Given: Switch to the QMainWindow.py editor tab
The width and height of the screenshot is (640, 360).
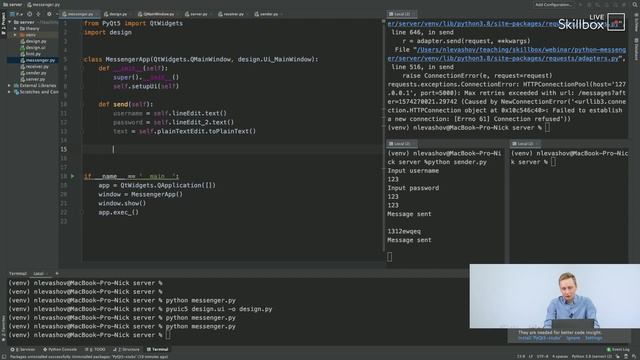Looking at the screenshot, I should pos(158,14).
